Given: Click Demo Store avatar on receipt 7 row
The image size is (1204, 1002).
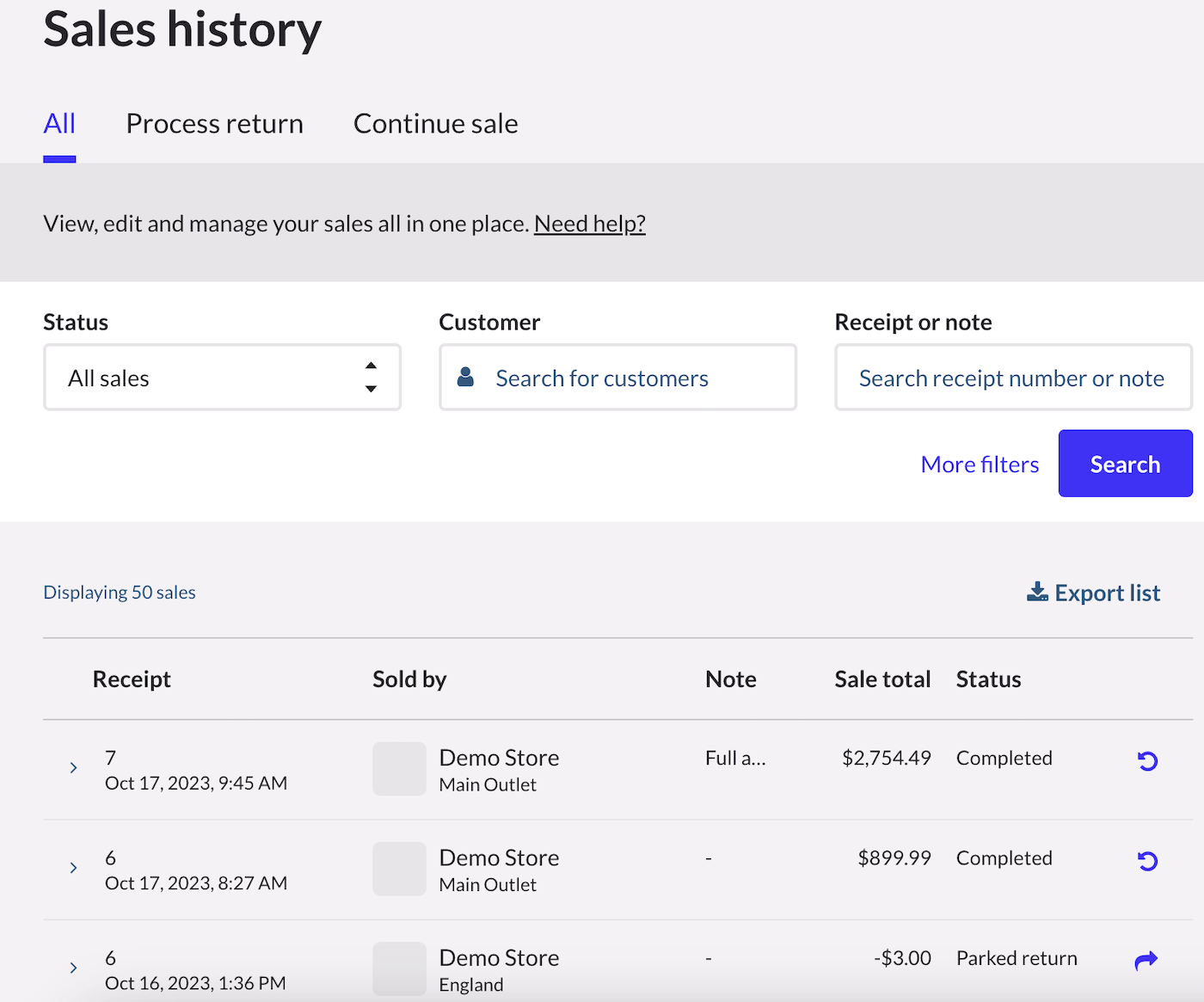Looking at the screenshot, I should (x=399, y=769).
